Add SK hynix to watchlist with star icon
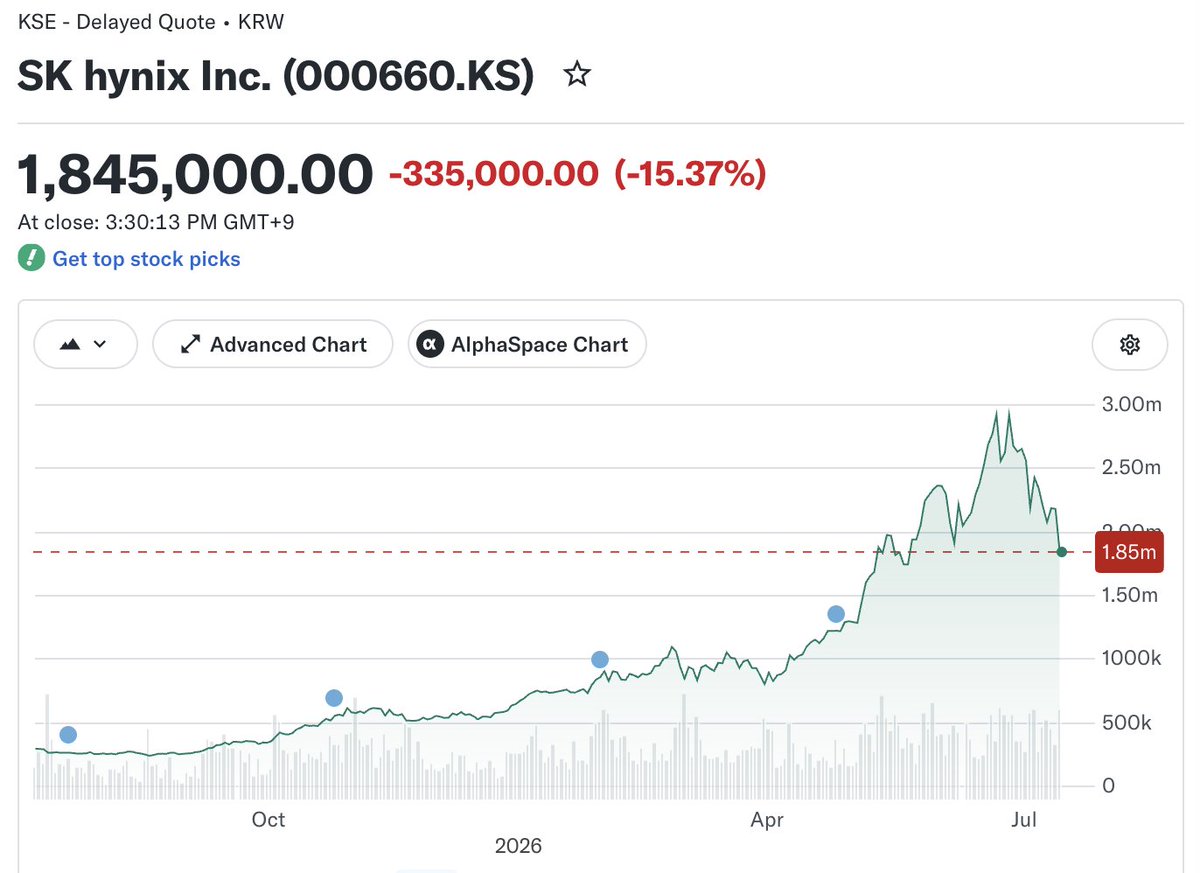This screenshot has height=873, width=1200. 577,74
